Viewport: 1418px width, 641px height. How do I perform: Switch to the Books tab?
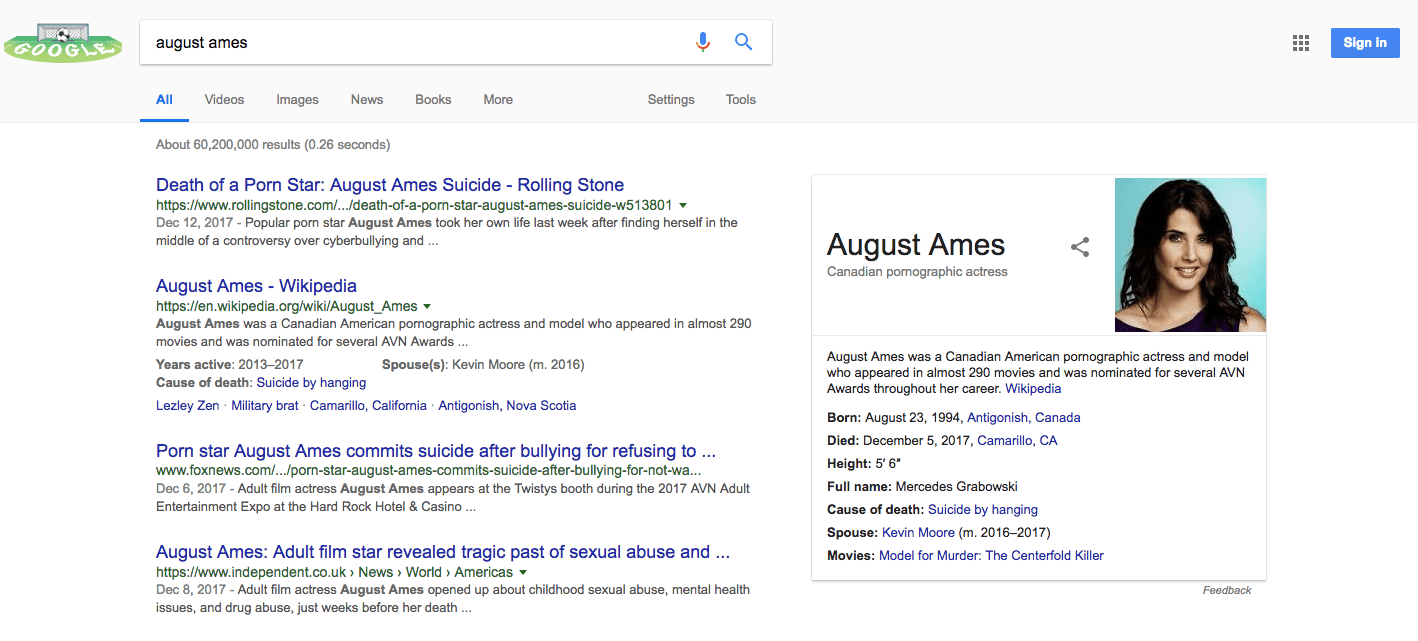[x=433, y=100]
